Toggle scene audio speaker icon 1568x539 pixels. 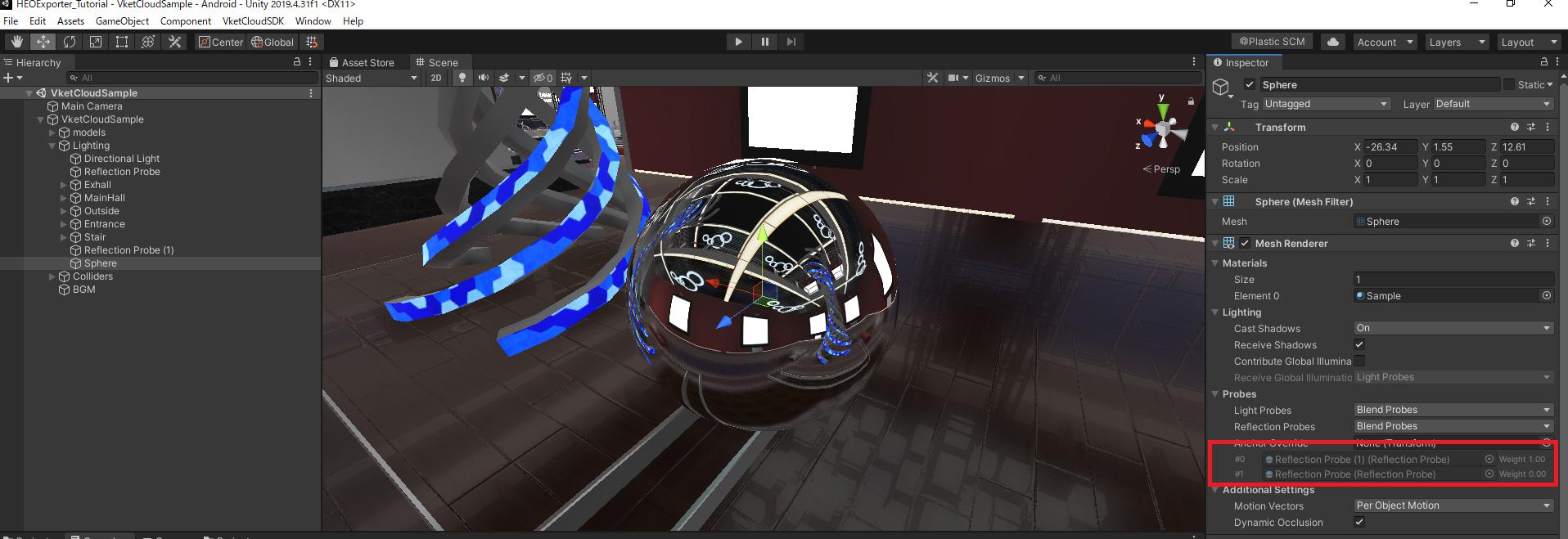[x=484, y=78]
